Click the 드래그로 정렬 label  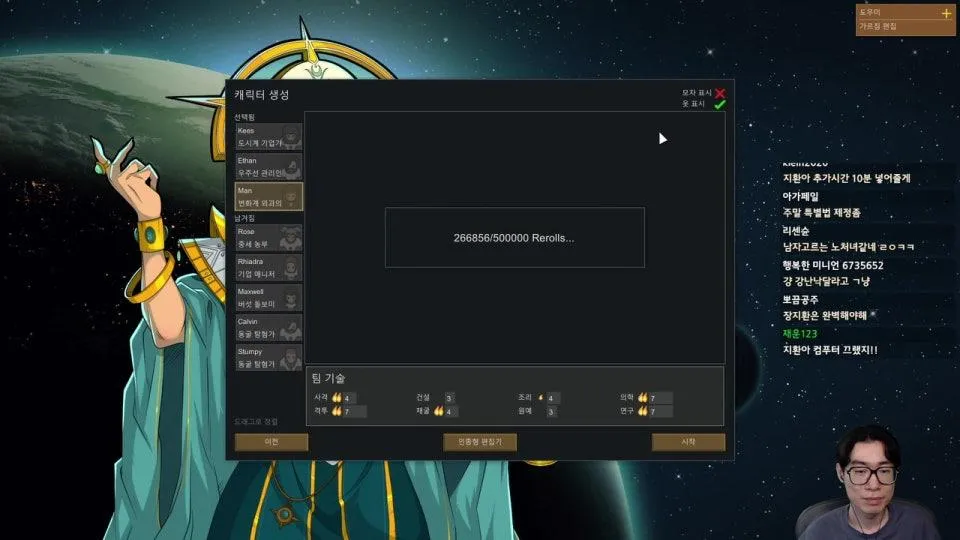257,422
